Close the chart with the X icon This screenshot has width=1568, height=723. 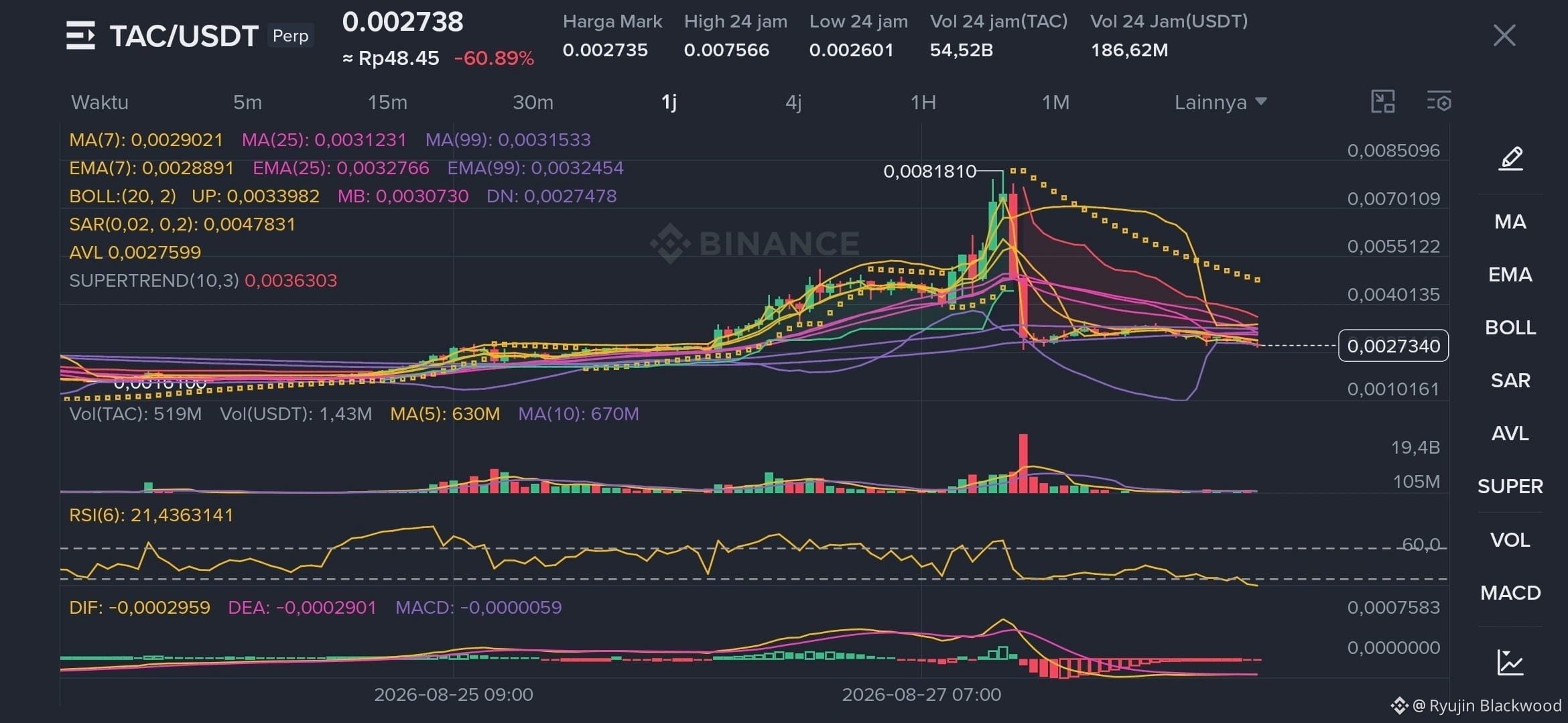1504,36
